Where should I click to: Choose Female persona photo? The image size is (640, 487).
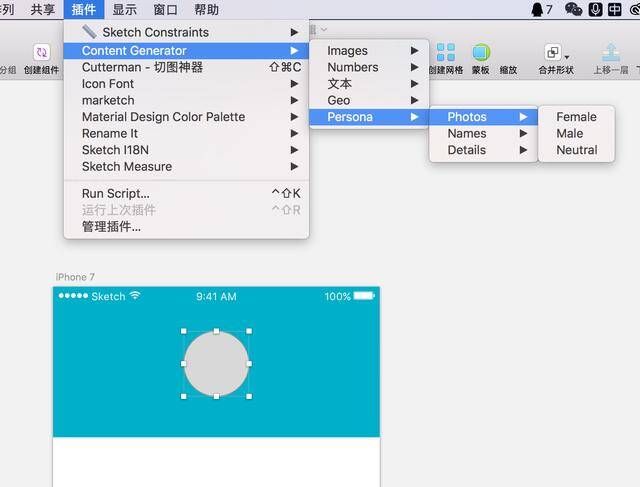tap(576, 117)
